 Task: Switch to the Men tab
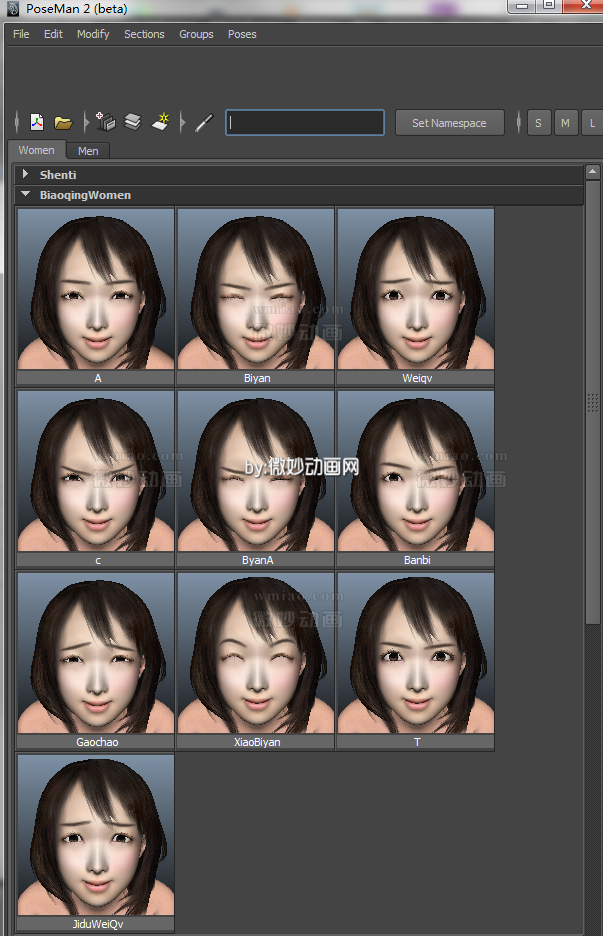click(x=88, y=151)
